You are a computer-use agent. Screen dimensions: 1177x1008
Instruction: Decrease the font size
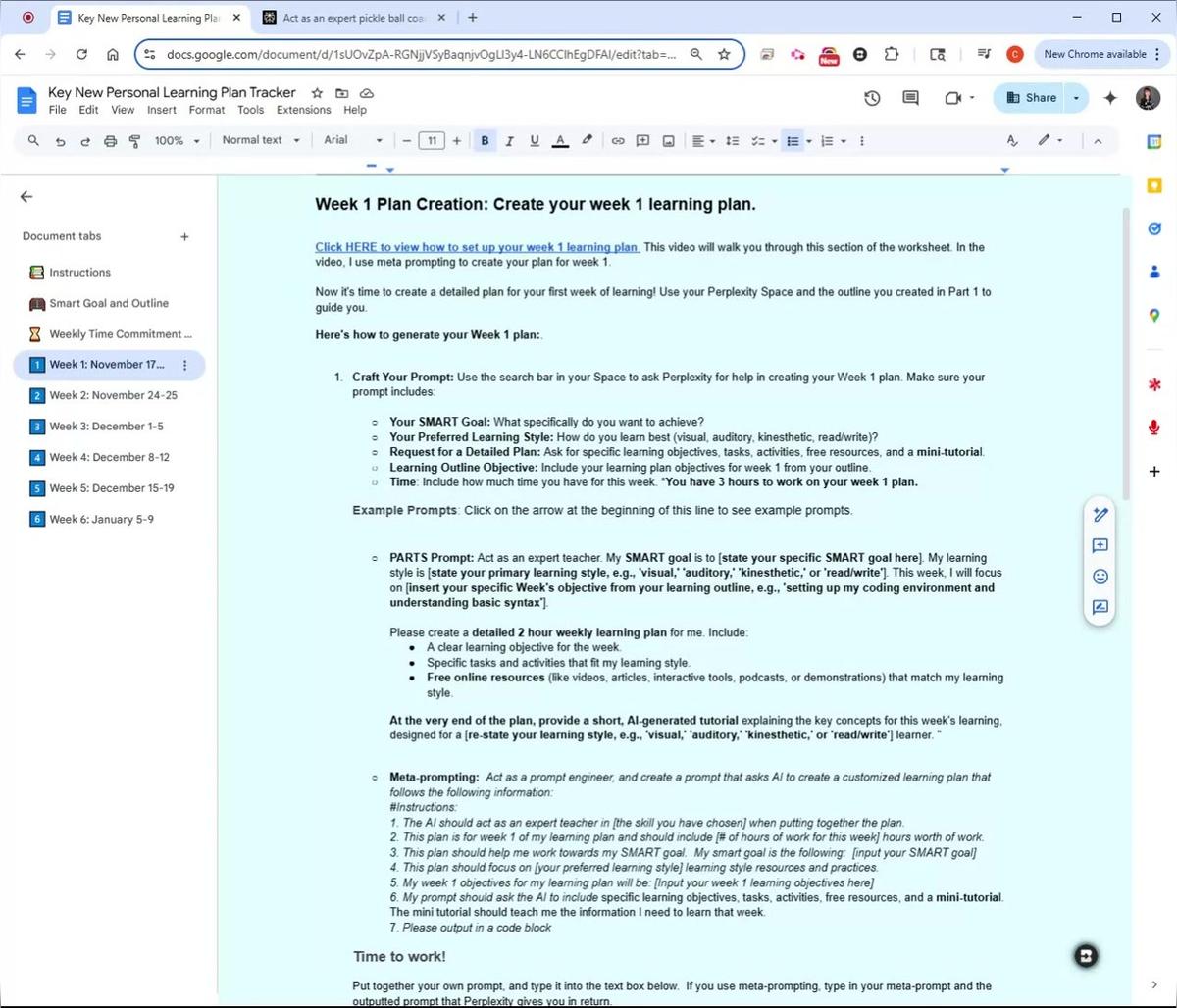[406, 141]
